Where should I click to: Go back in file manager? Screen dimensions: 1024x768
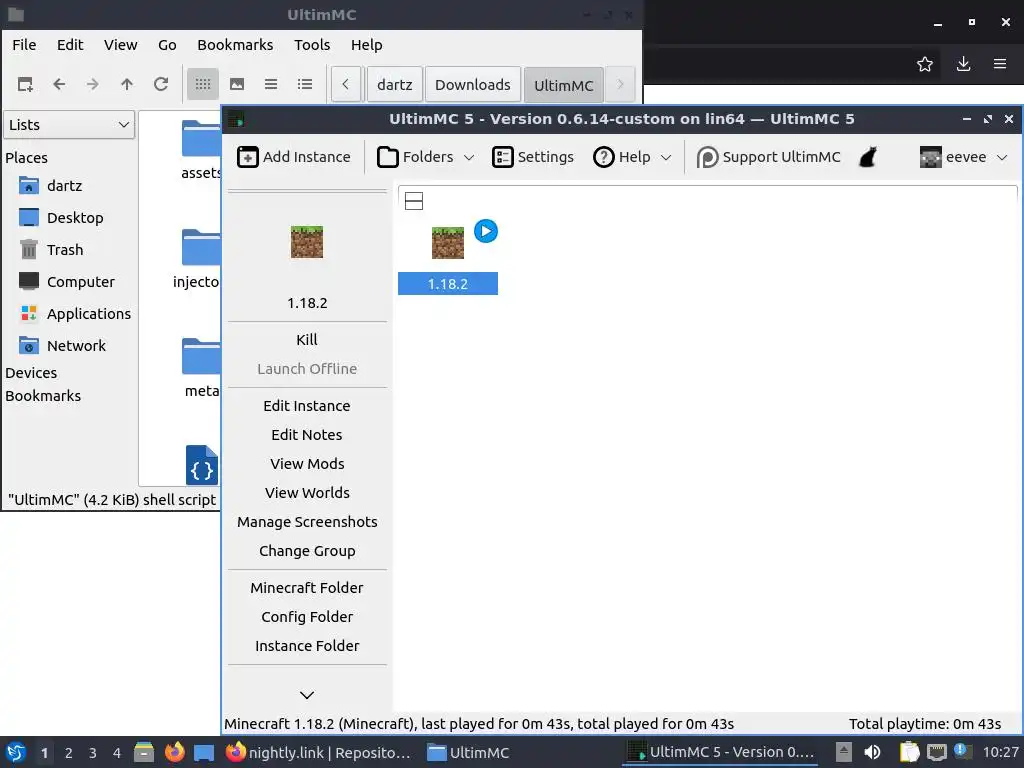pyautogui.click(x=59, y=84)
